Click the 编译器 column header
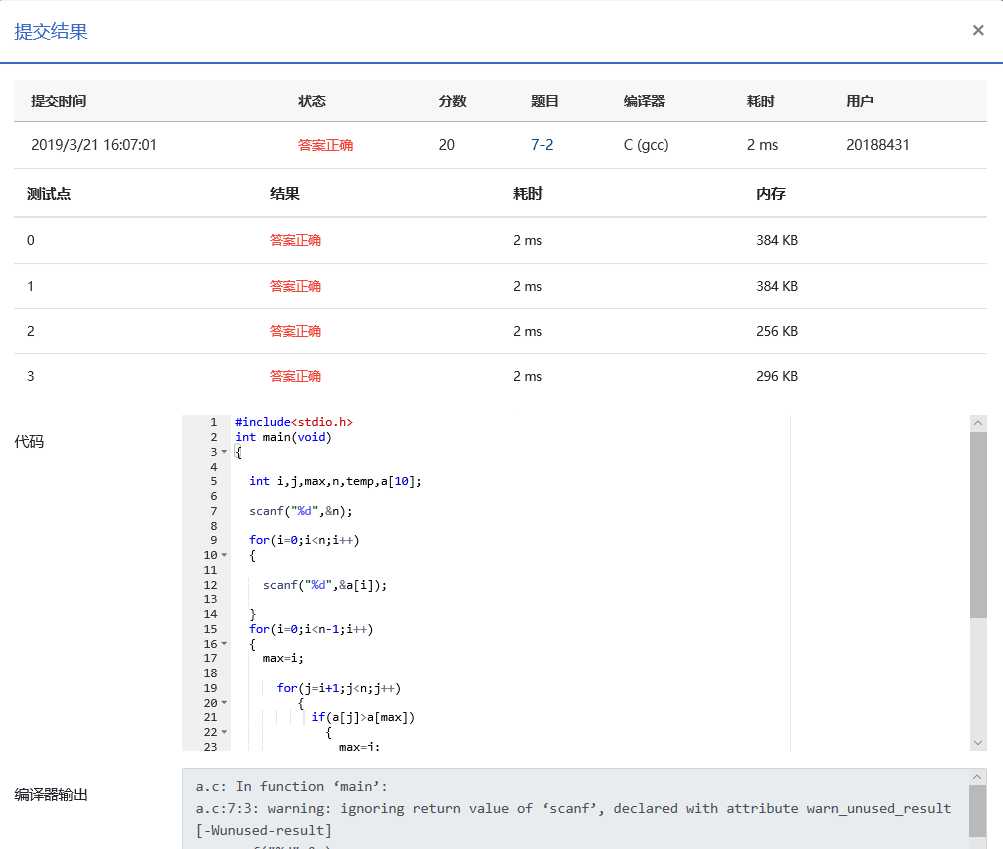Image resolution: width=1003 pixels, height=849 pixels. [x=645, y=101]
